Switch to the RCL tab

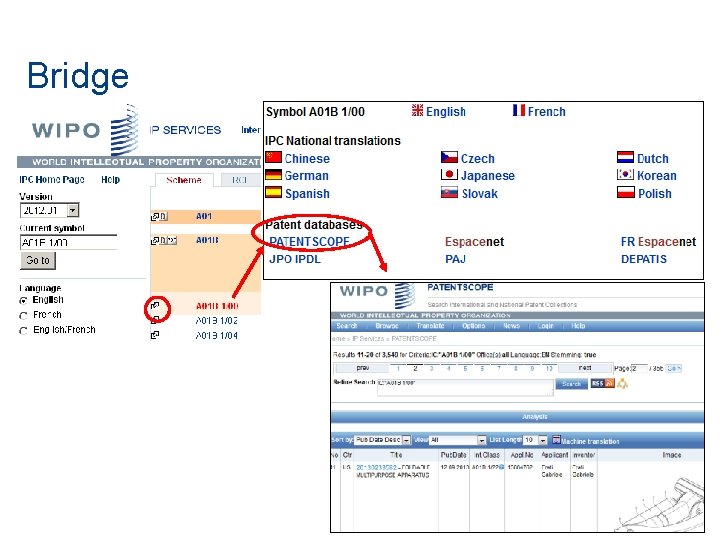click(x=239, y=180)
